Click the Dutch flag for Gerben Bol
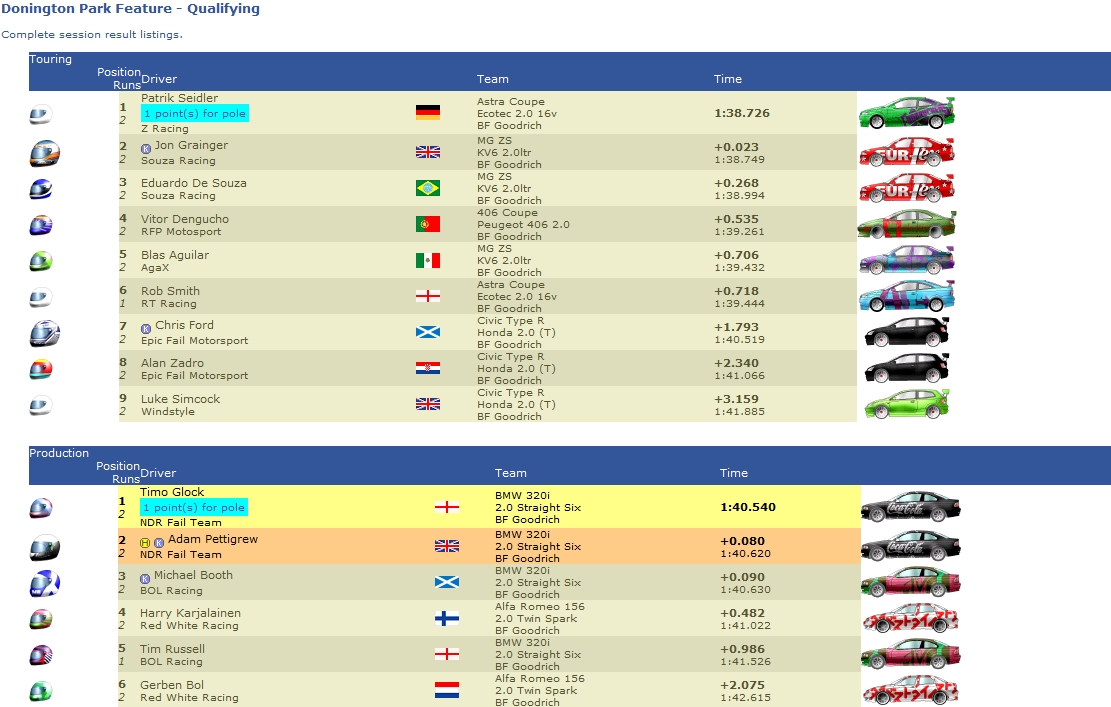The height and width of the screenshot is (707, 1111). coord(446,690)
